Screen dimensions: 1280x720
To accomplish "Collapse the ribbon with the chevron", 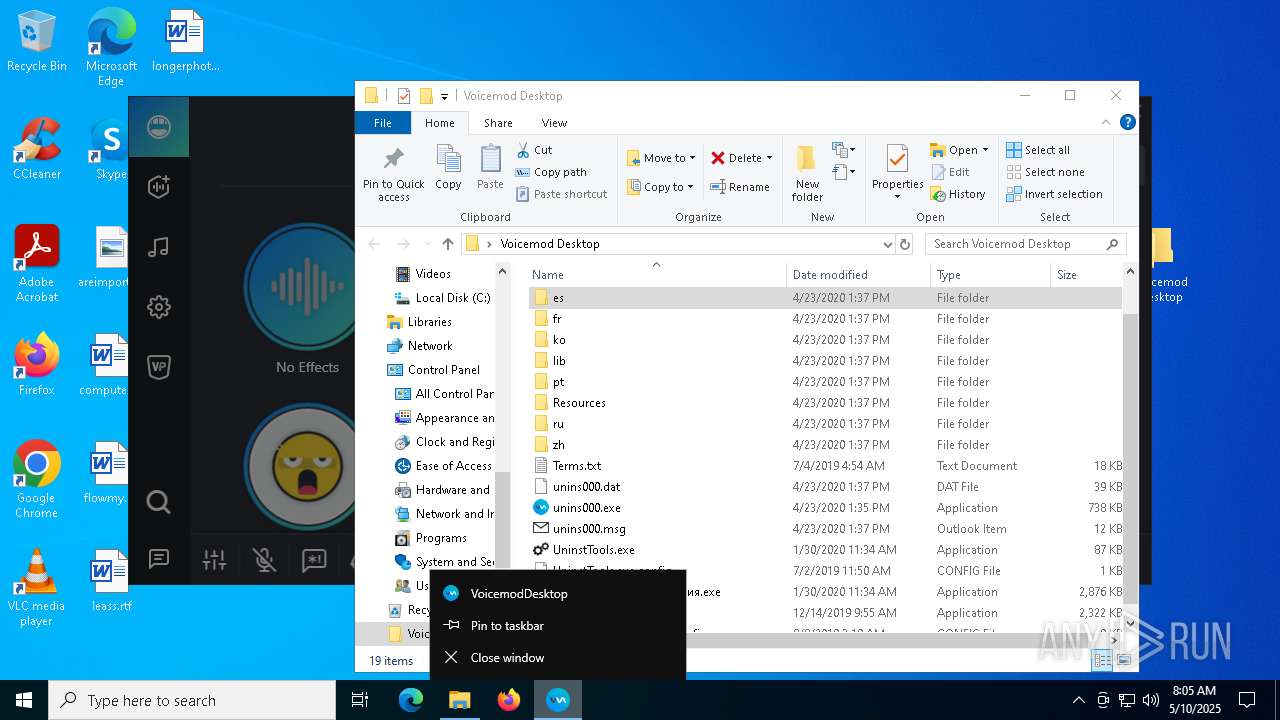I will tap(1106, 123).
